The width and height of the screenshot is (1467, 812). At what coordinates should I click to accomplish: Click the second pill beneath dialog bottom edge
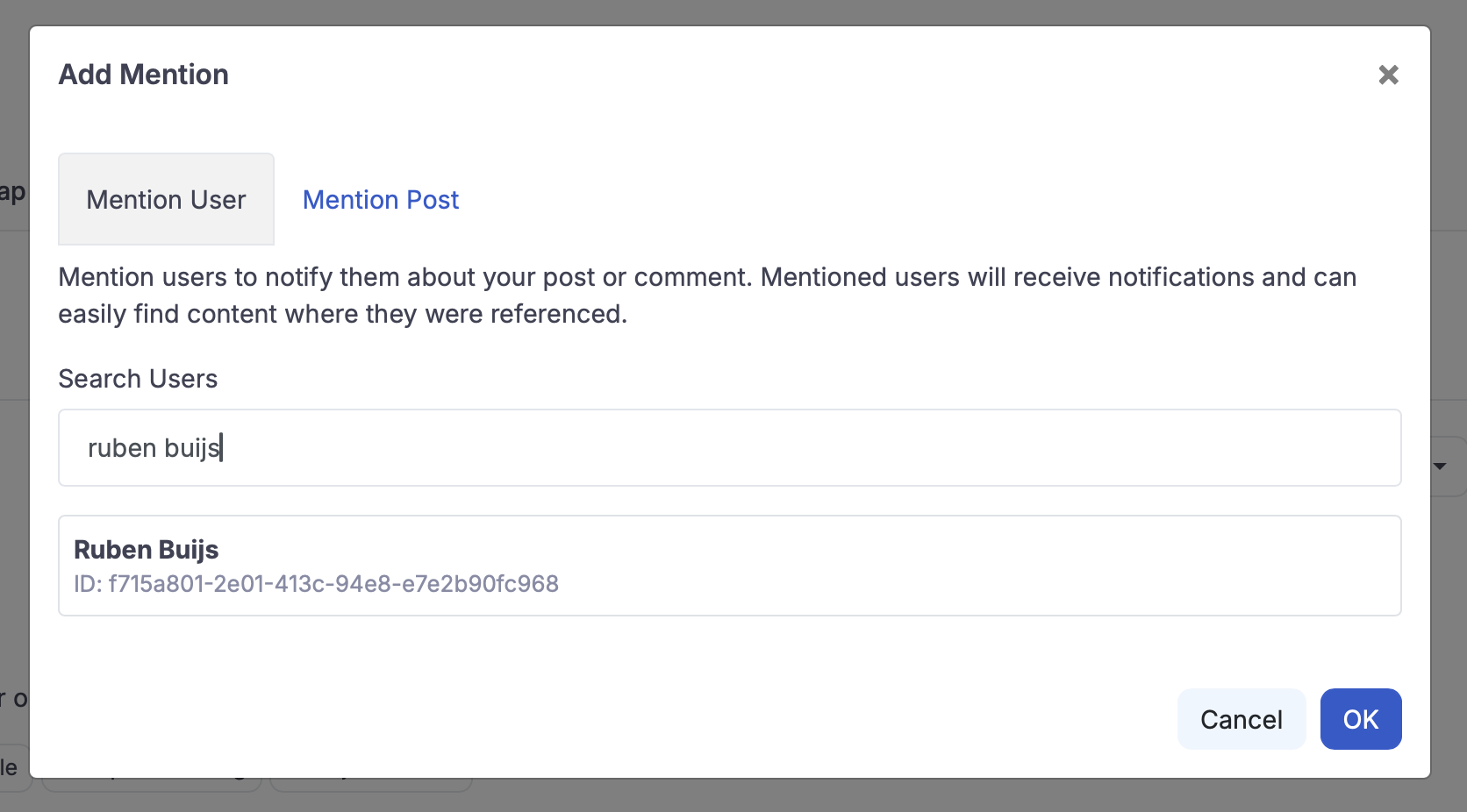click(370, 784)
